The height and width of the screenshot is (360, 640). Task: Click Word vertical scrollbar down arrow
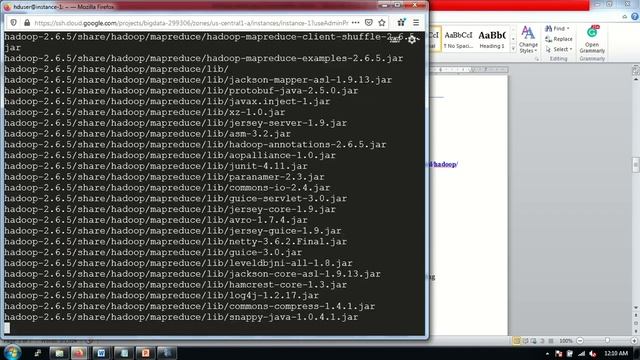coord(636,308)
